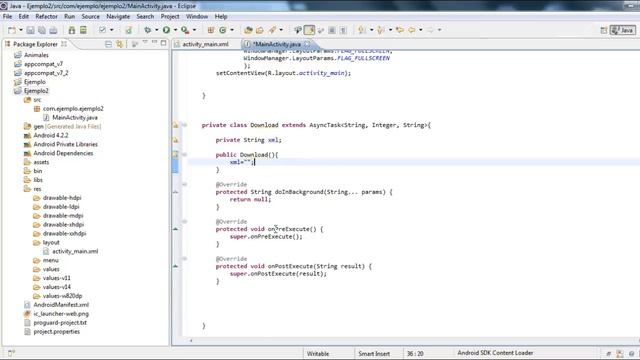
Task: Maximize the Package Explorer view
Action: tap(164, 43)
